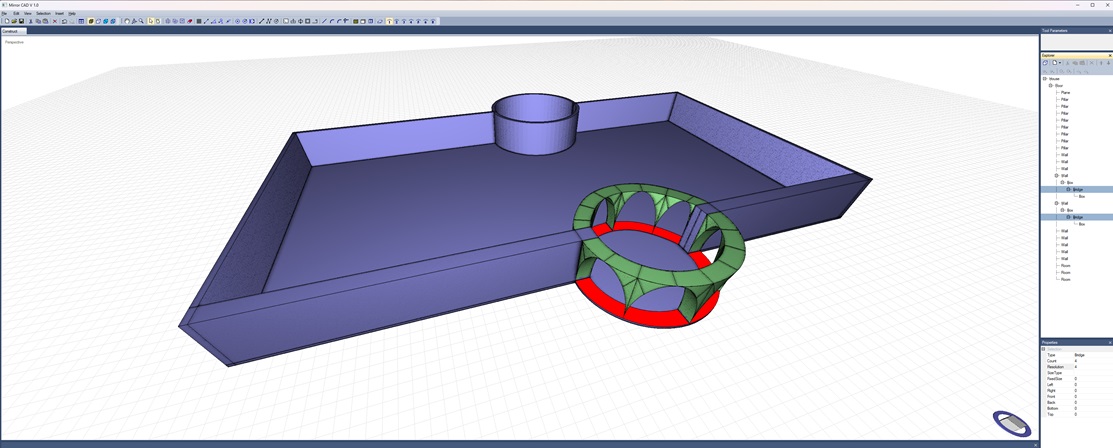Open the Insert menu

point(59,13)
